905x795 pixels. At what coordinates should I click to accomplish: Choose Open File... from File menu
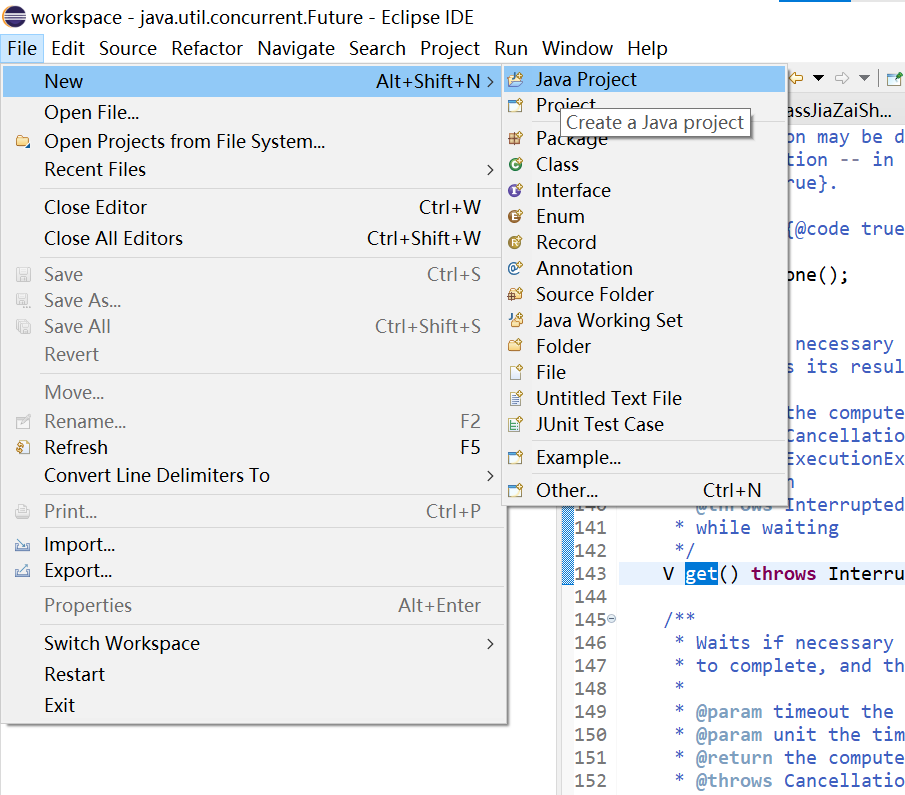[252, 113]
